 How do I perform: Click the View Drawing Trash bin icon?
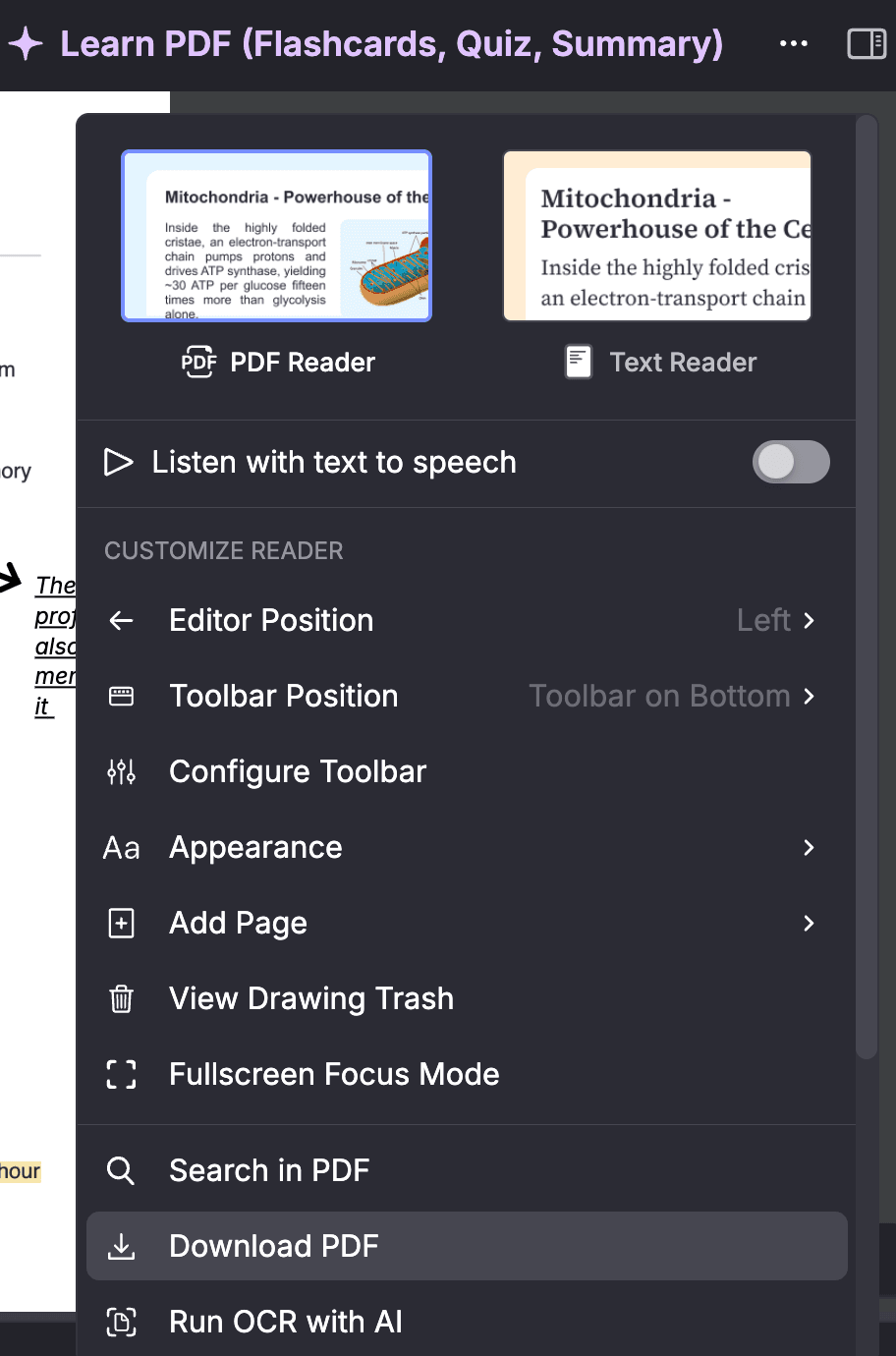click(121, 999)
